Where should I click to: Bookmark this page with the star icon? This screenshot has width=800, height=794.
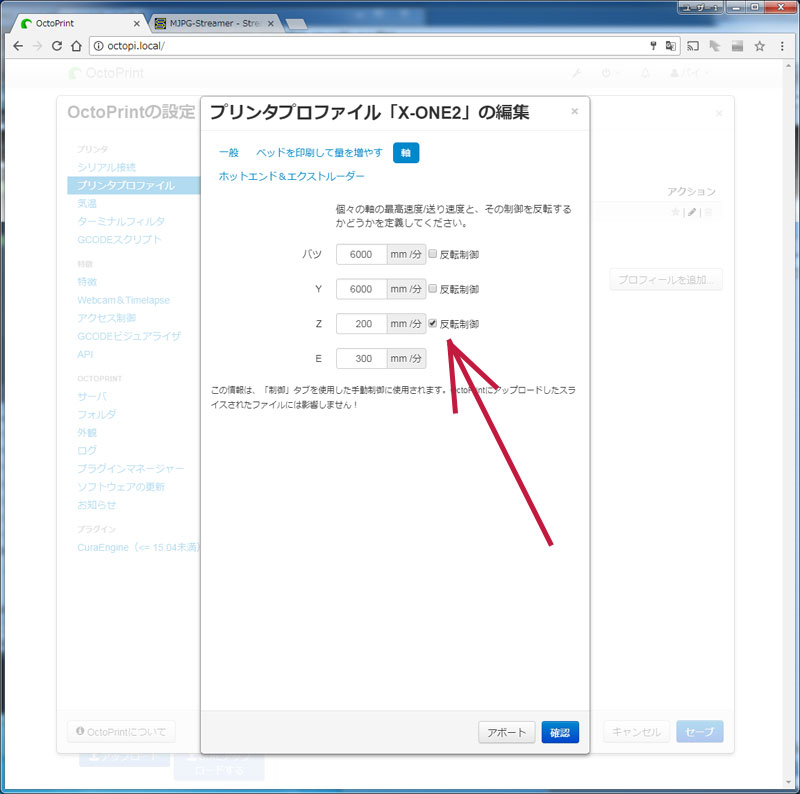click(x=760, y=46)
